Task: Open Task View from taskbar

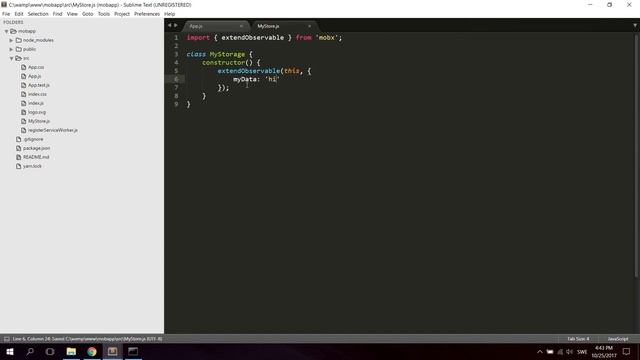Action: (x=50, y=351)
